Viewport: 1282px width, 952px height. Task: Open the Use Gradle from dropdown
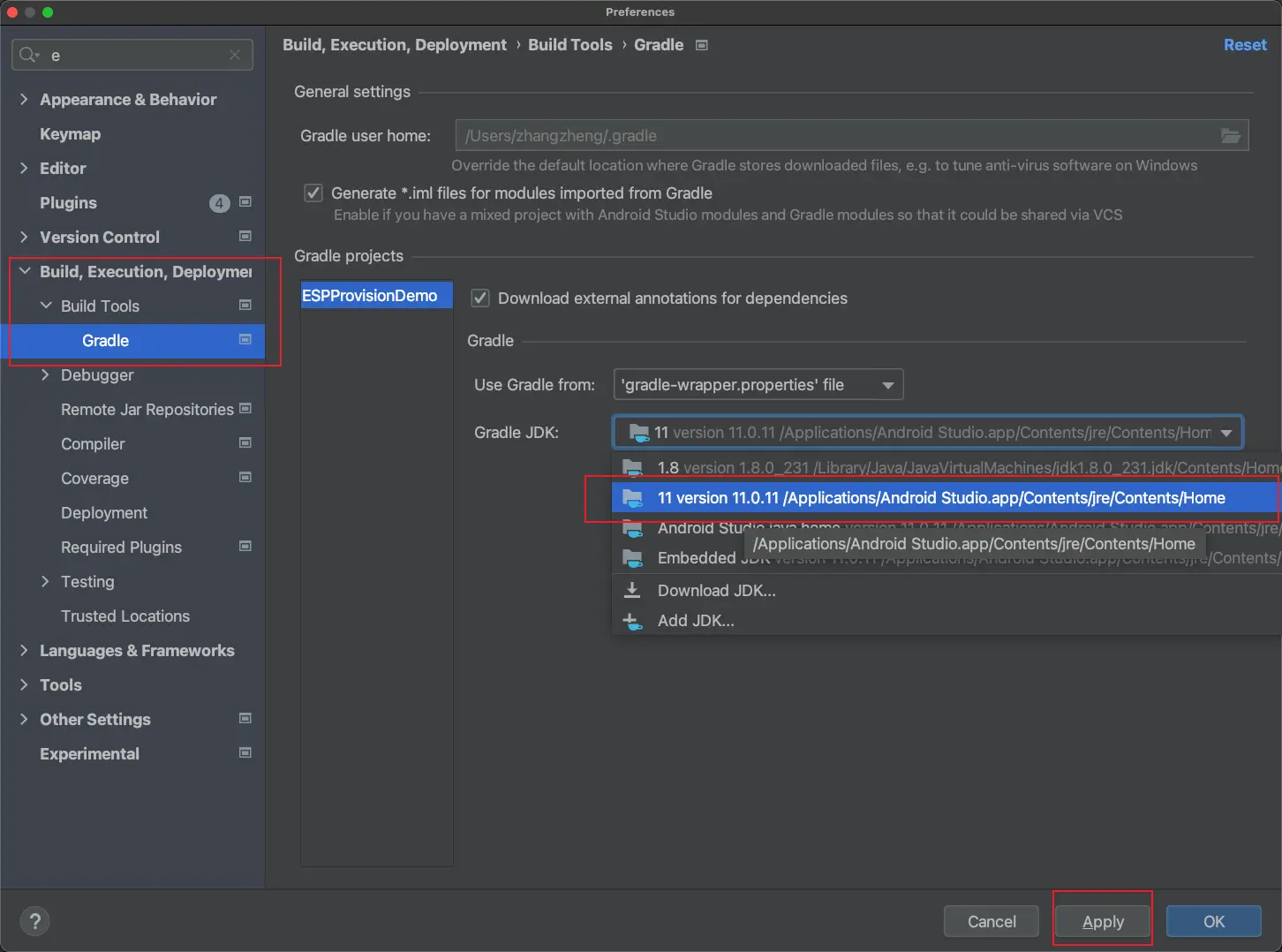758,385
